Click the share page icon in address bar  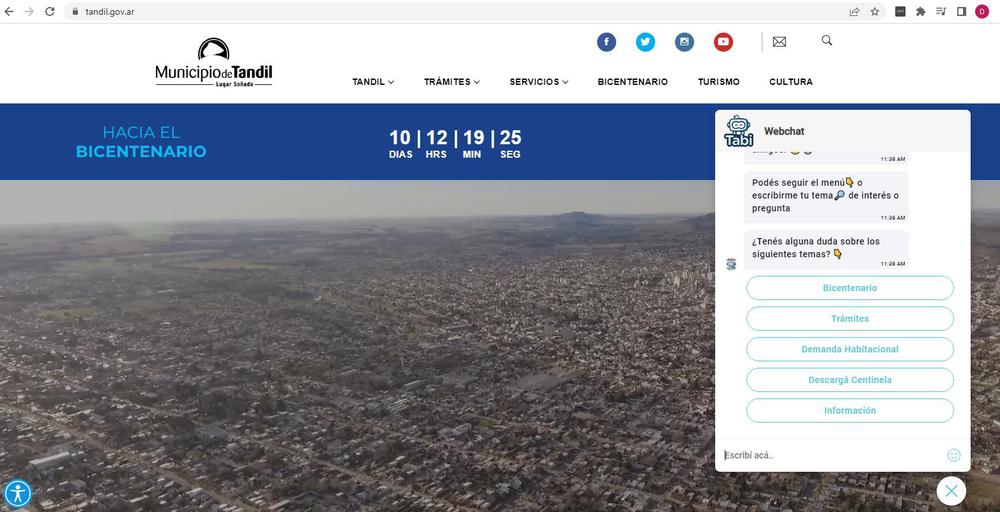854,11
